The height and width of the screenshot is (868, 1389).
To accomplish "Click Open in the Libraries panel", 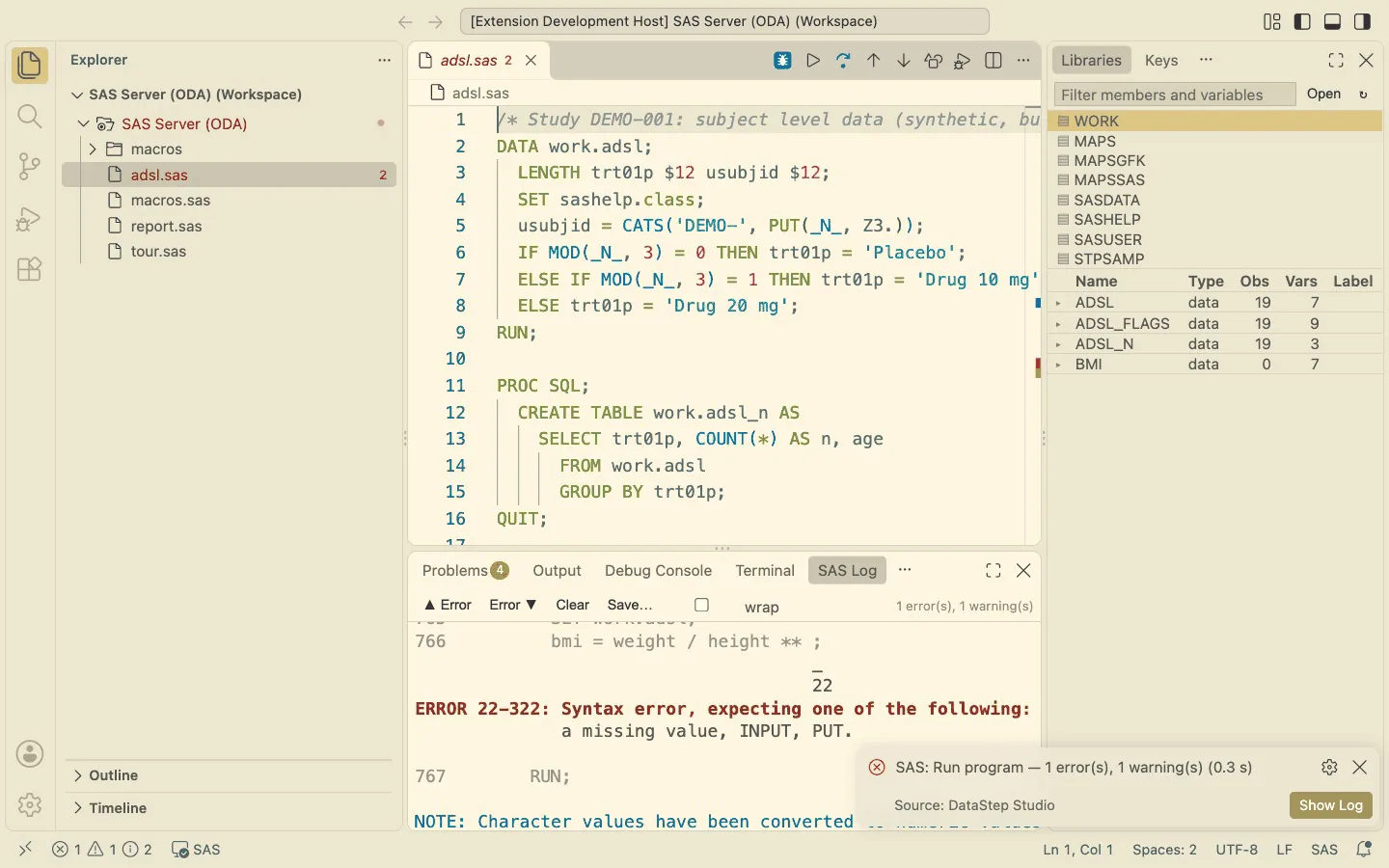I will click(x=1323, y=95).
